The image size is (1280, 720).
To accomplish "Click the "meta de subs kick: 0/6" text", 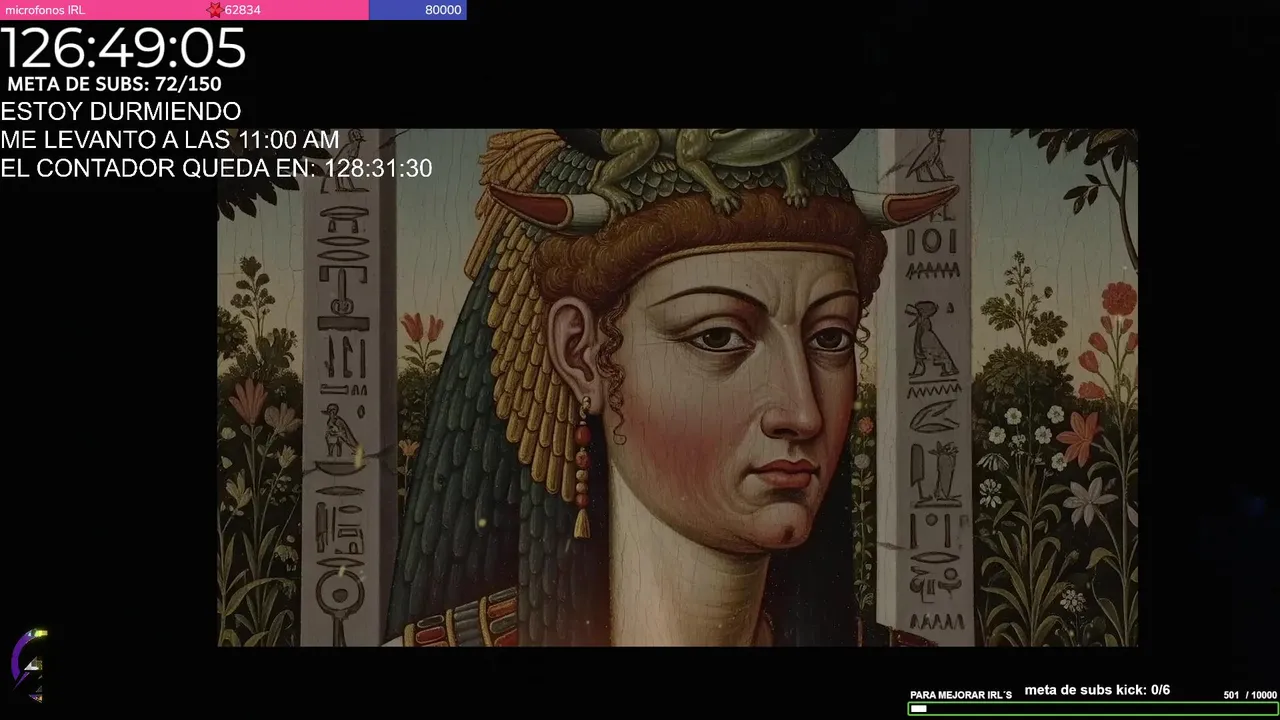I will point(1097,690).
